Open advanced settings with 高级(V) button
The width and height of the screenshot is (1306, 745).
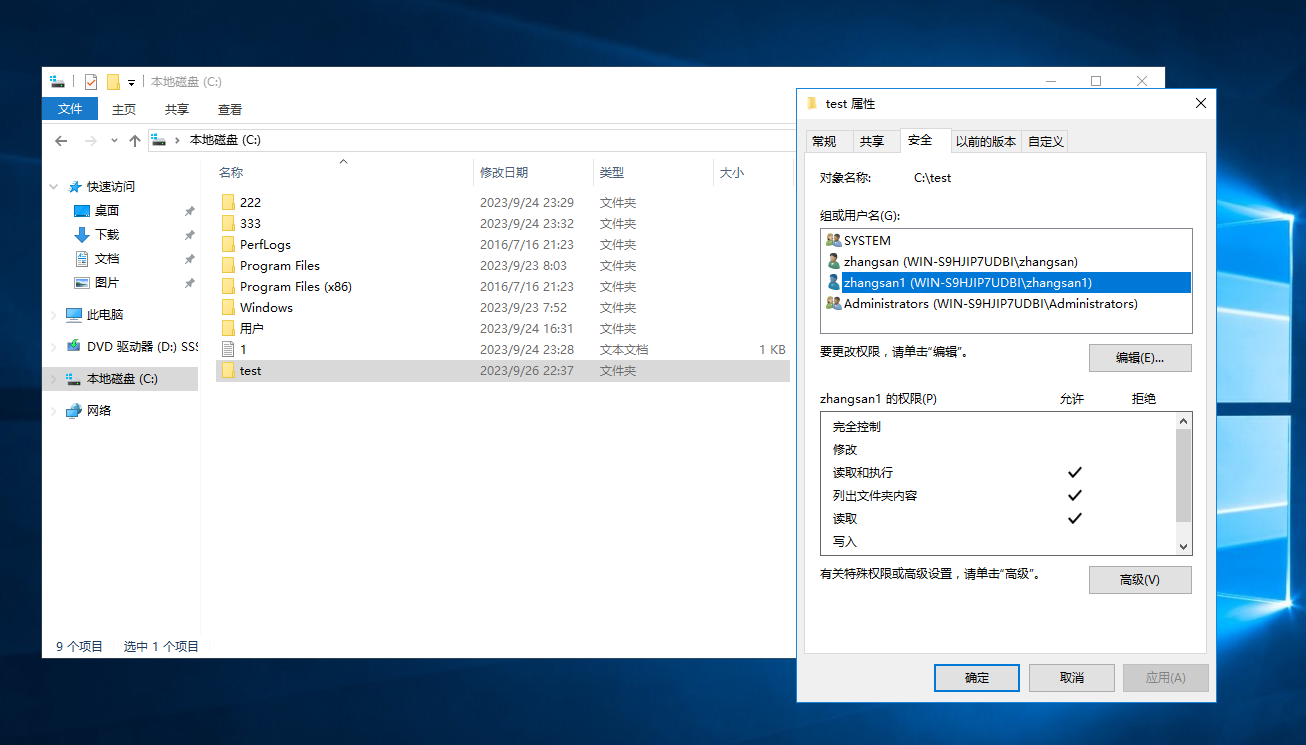[1140, 580]
